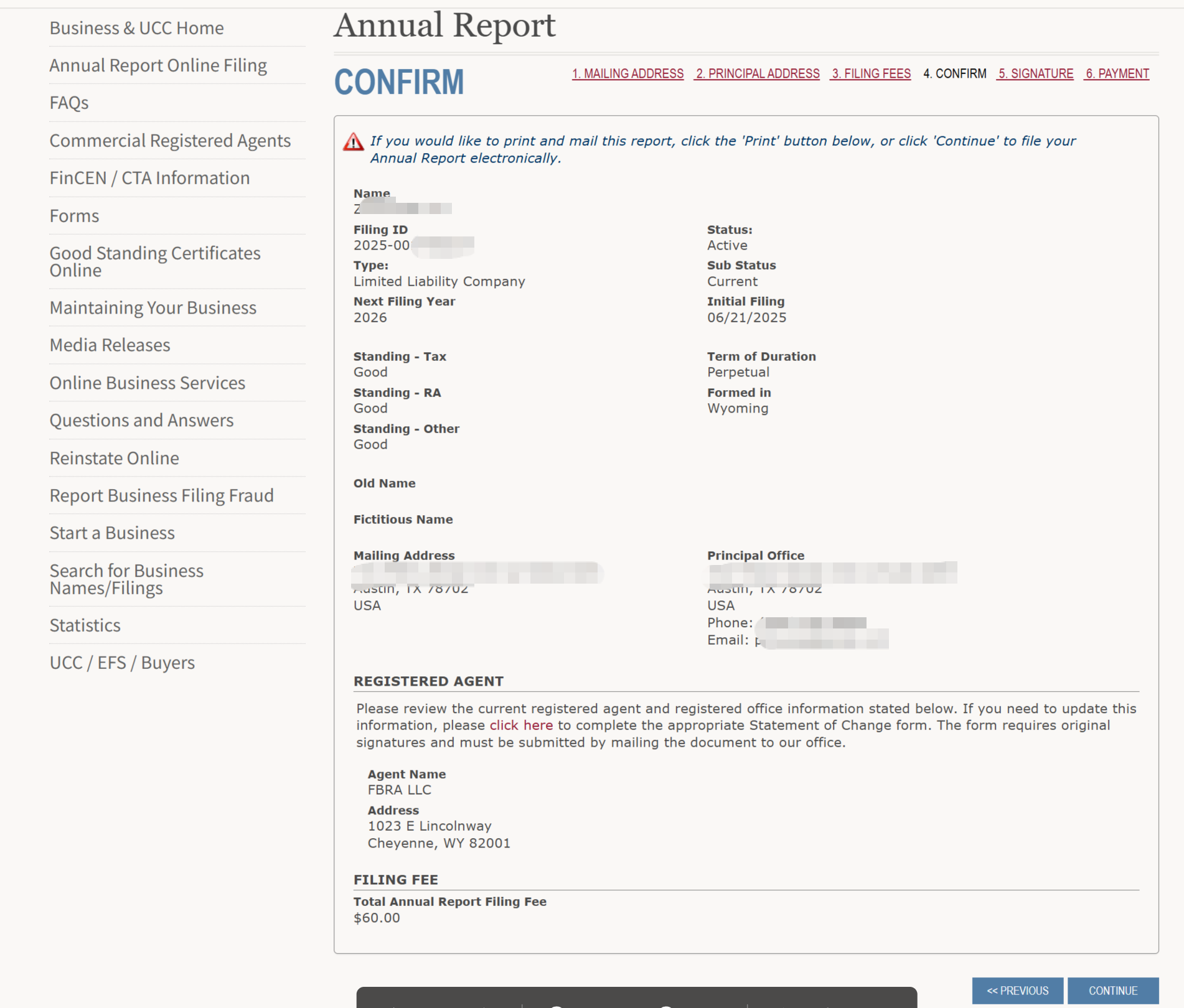Open Business & UCC Home
This screenshot has height=1008, width=1184.
[x=137, y=28]
